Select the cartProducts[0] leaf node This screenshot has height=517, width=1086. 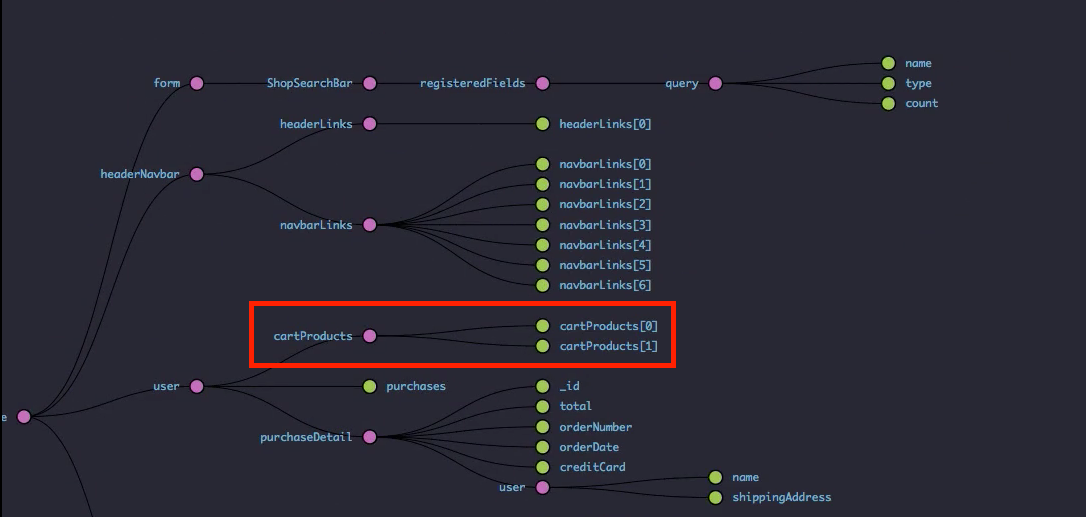click(543, 326)
